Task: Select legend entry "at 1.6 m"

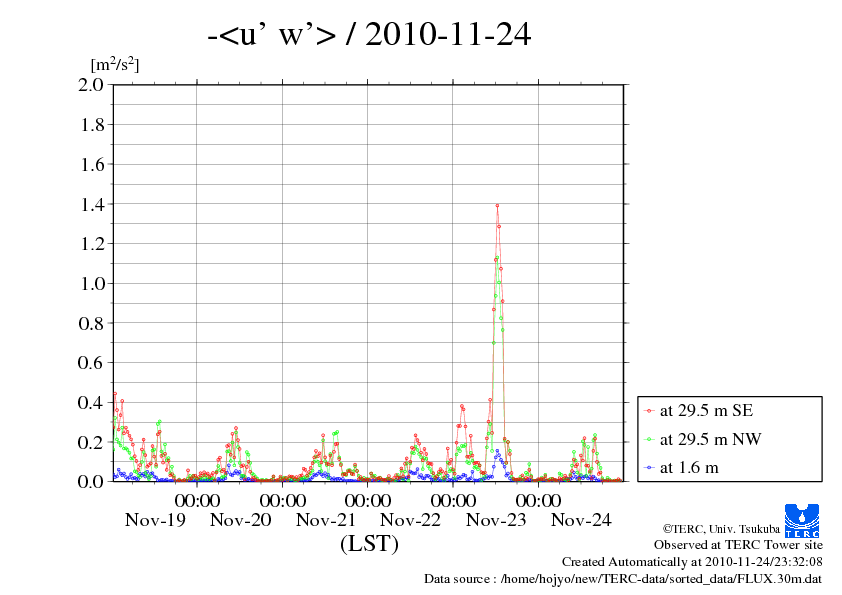Action: 689,468
